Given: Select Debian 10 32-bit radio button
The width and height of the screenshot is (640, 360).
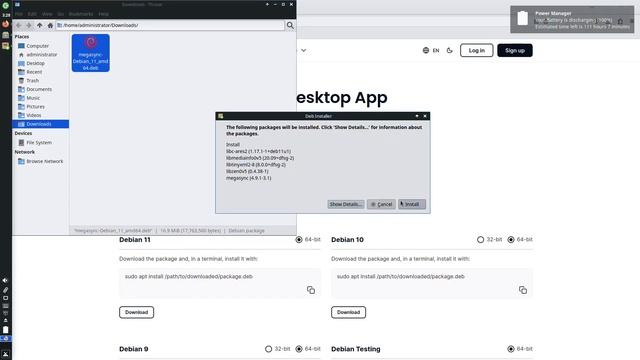Looking at the screenshot, I should tap(480, 240).
